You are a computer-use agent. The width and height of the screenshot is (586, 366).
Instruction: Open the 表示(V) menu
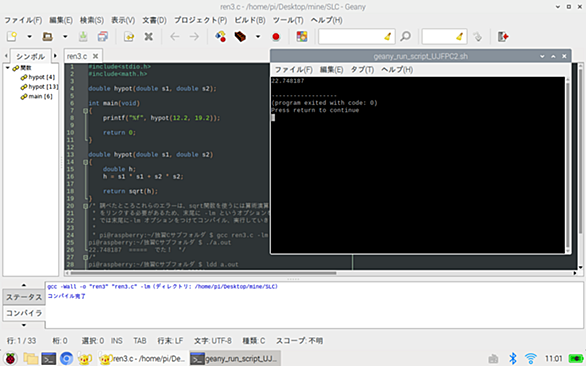pos(123,20)
